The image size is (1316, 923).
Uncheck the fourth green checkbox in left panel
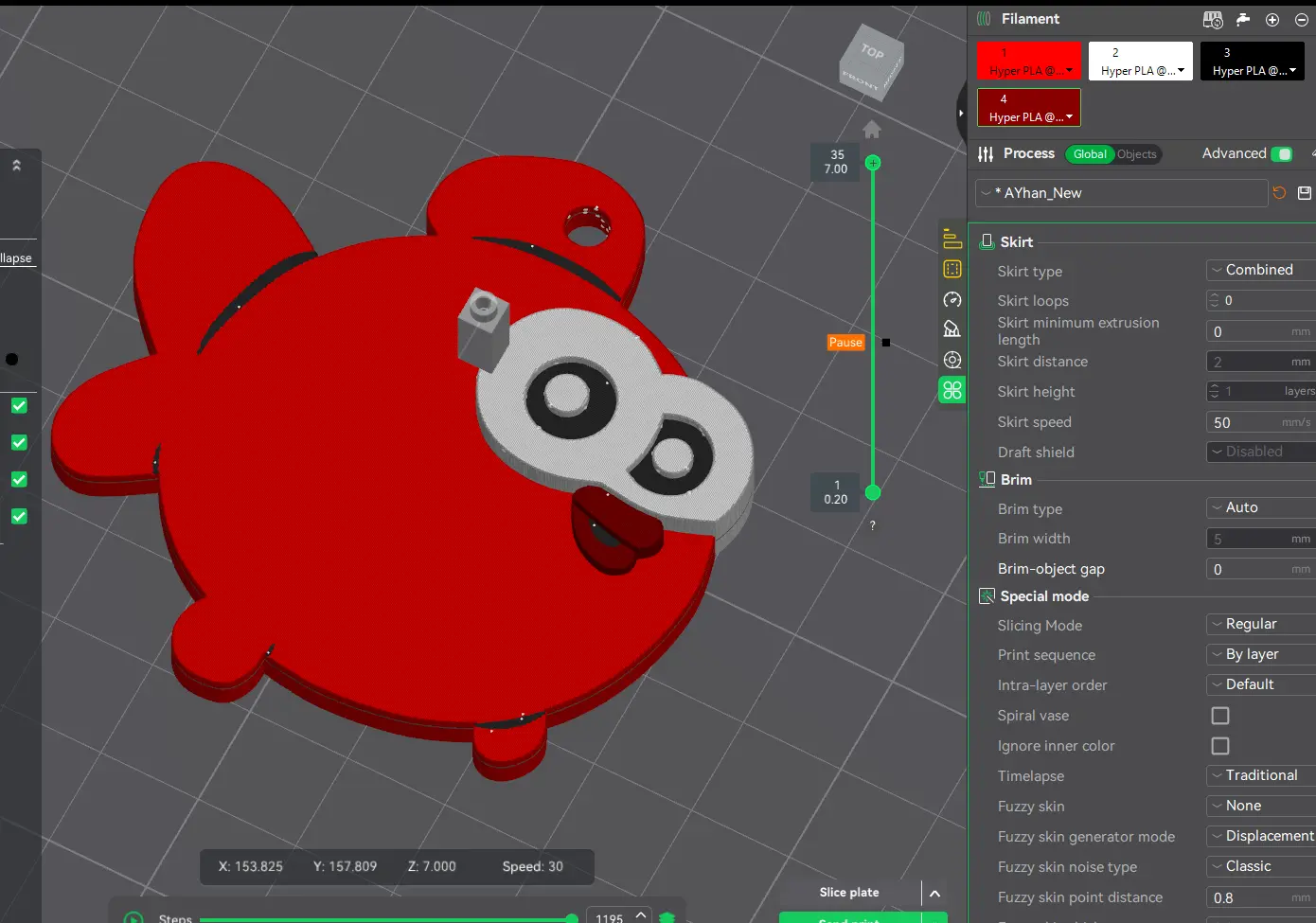(x=19, y=517)
